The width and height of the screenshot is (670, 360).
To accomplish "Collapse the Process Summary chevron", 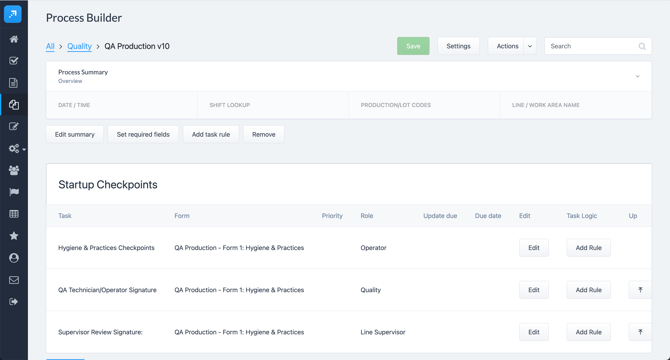I will pos(638,76).
